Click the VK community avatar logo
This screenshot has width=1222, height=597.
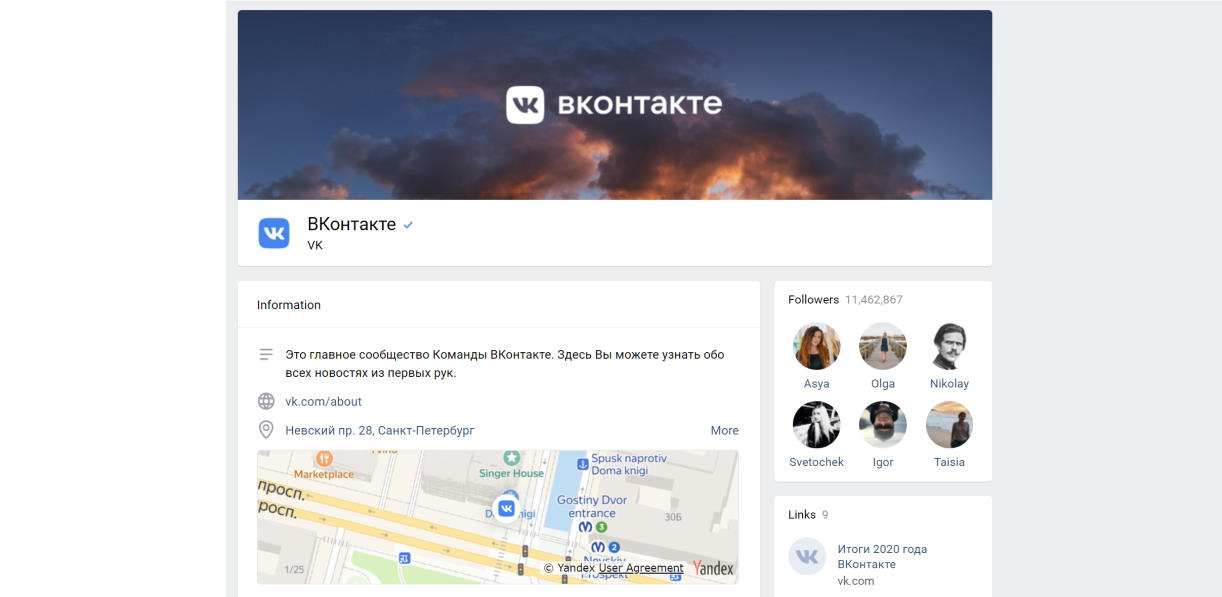tap(274, 233)
